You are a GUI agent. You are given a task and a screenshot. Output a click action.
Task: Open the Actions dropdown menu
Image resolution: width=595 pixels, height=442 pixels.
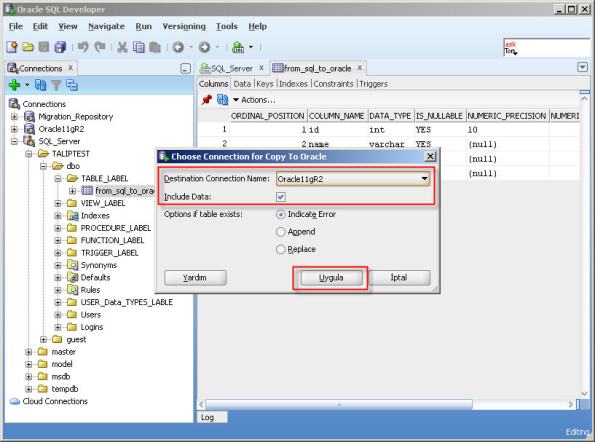point(254,100)
